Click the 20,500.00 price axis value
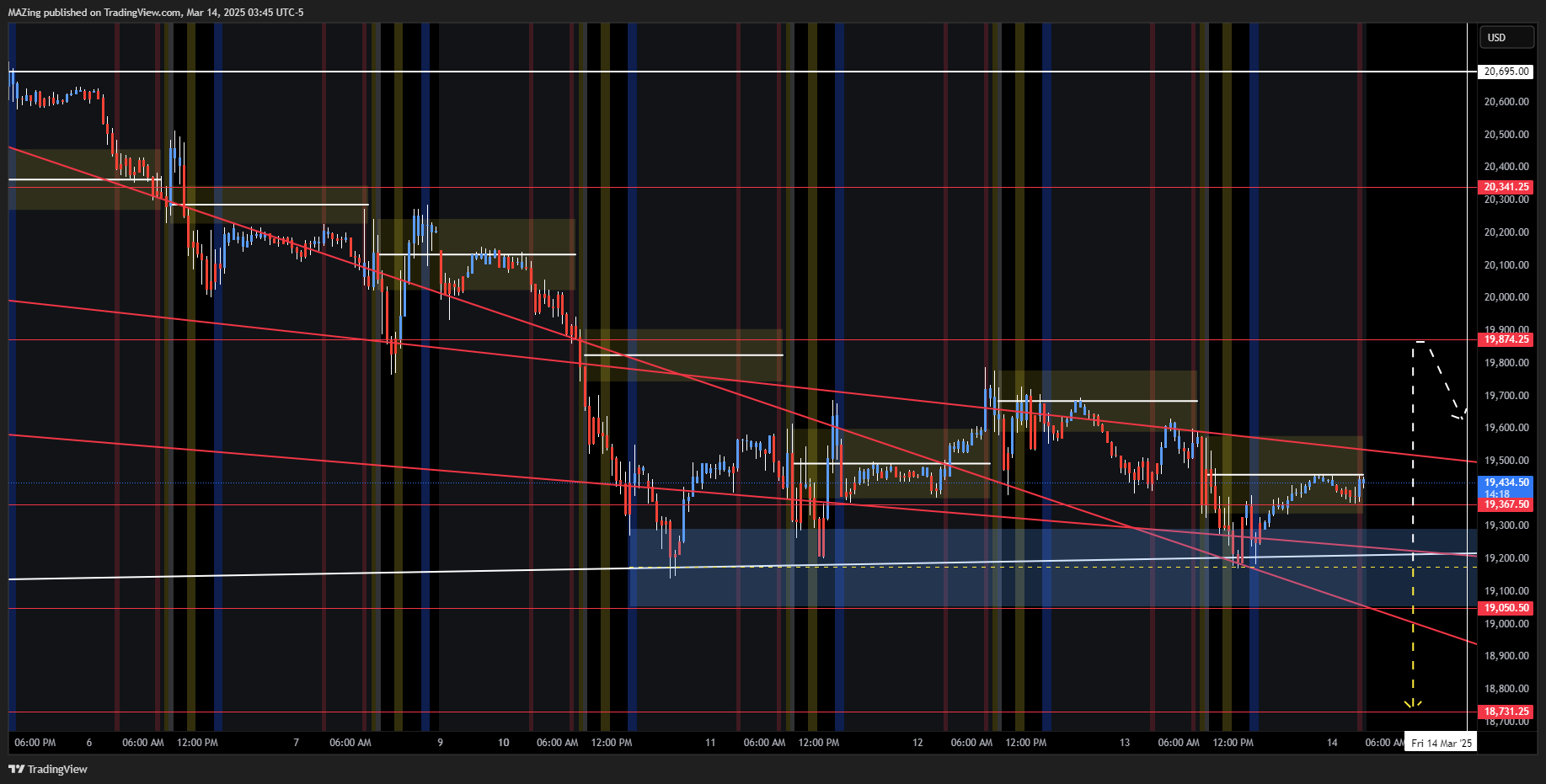1546x784 pixels. point(1506,135)
